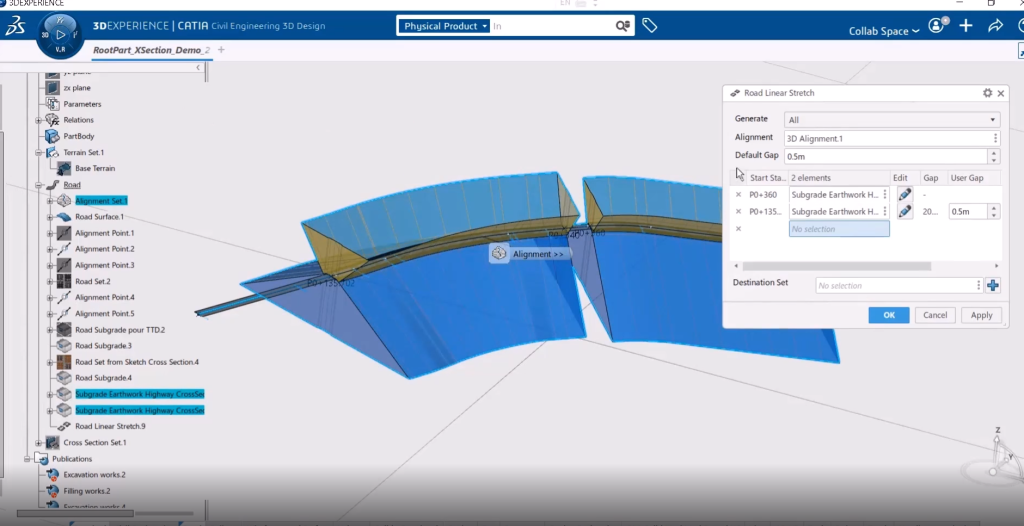
Task: Open the Physical Product search filter dropdown
Action: (x=443, y=26)
